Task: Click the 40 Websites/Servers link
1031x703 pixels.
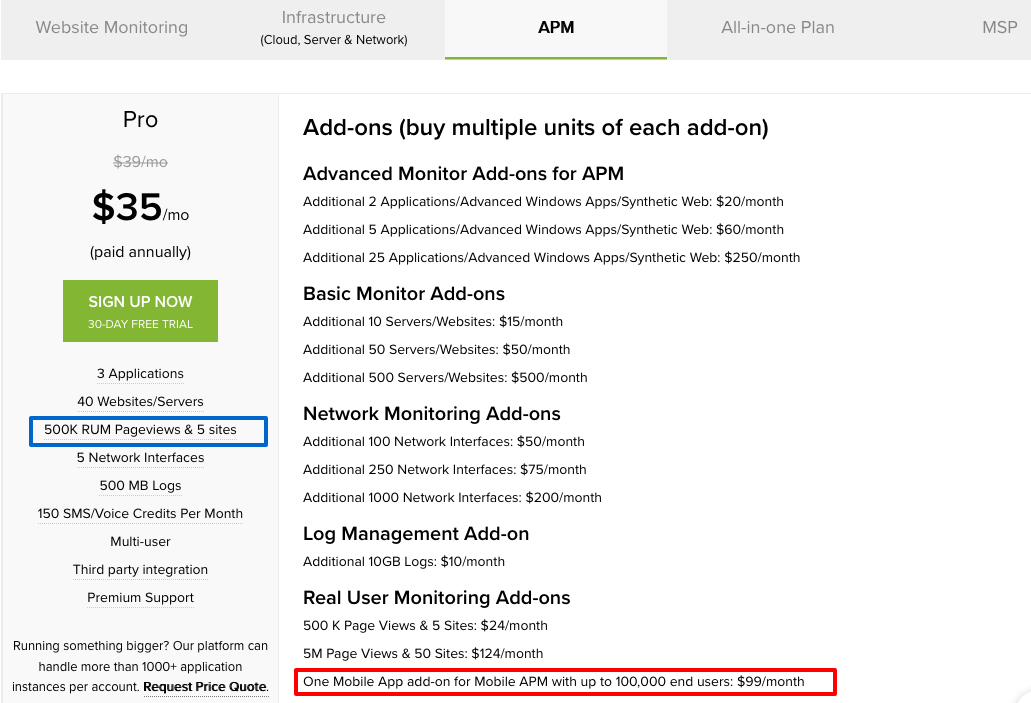Action: coord(140,401)
